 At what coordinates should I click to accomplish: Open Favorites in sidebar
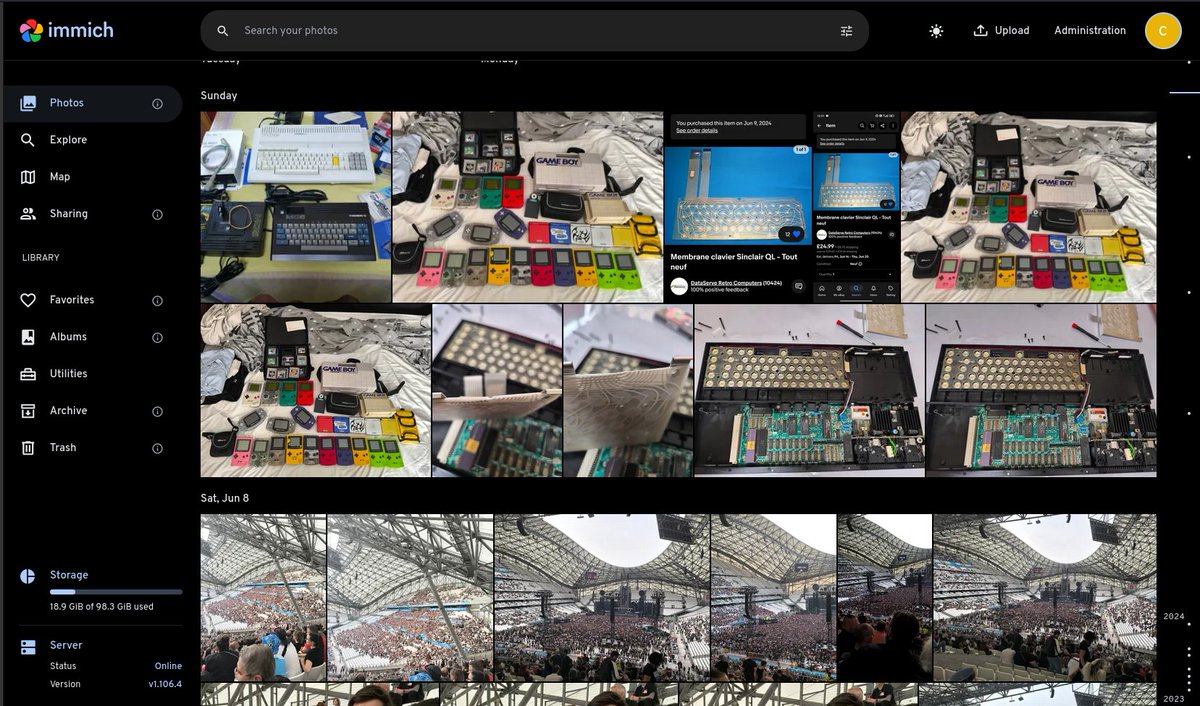pyautogui.click(x=91, y=300)
